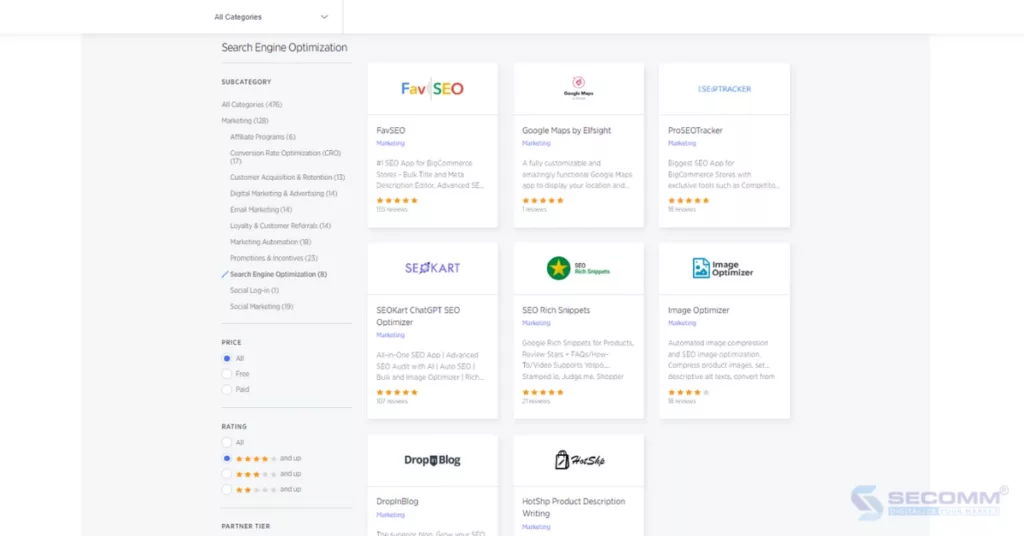Click the FavSEO reviews count

[392, 210]
